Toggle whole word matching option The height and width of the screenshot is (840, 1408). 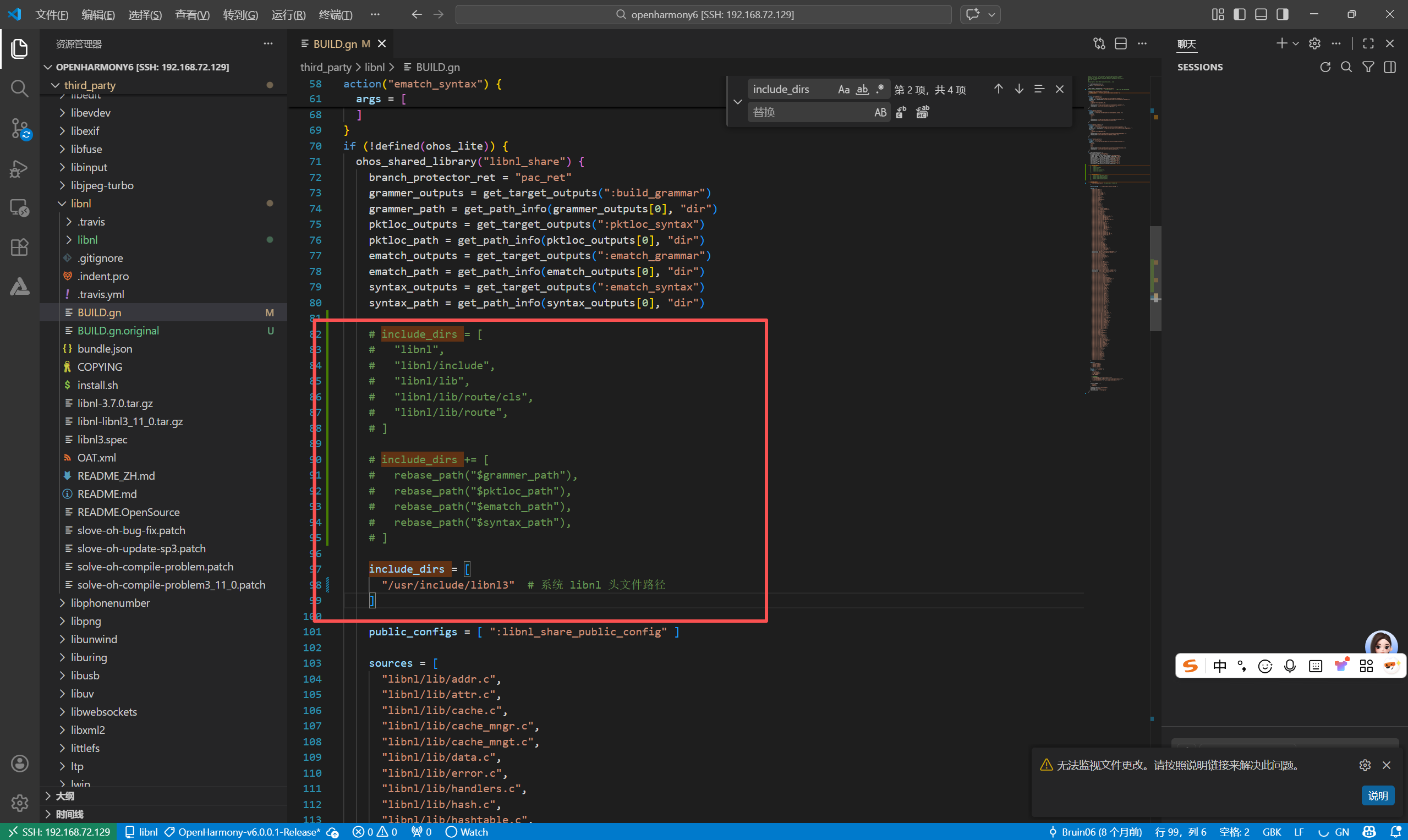862,89
